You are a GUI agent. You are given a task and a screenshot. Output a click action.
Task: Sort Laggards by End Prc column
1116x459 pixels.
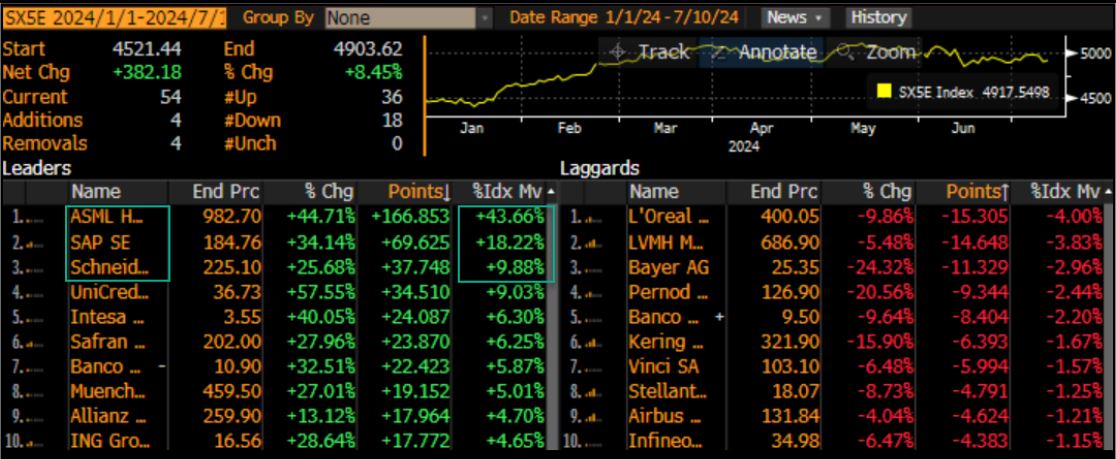[784, 191]
